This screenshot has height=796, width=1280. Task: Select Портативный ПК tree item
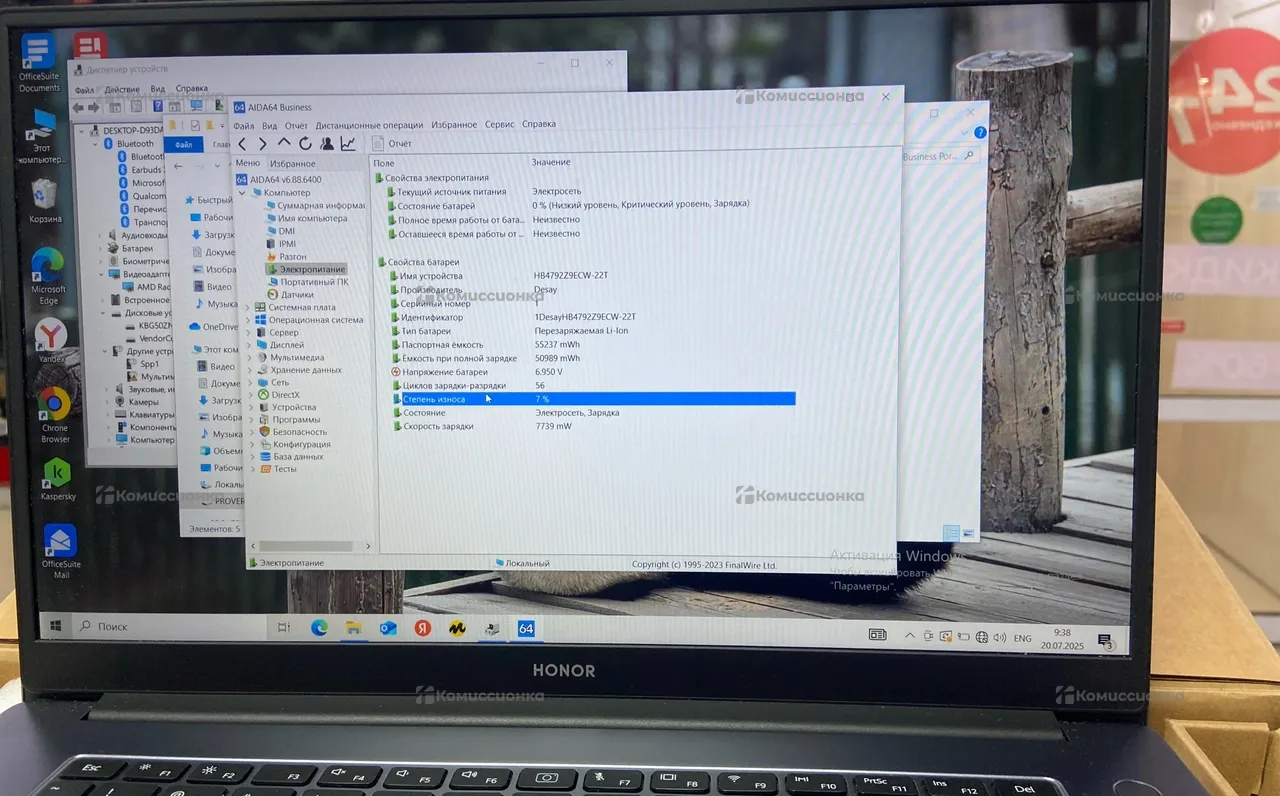[307, 282]
